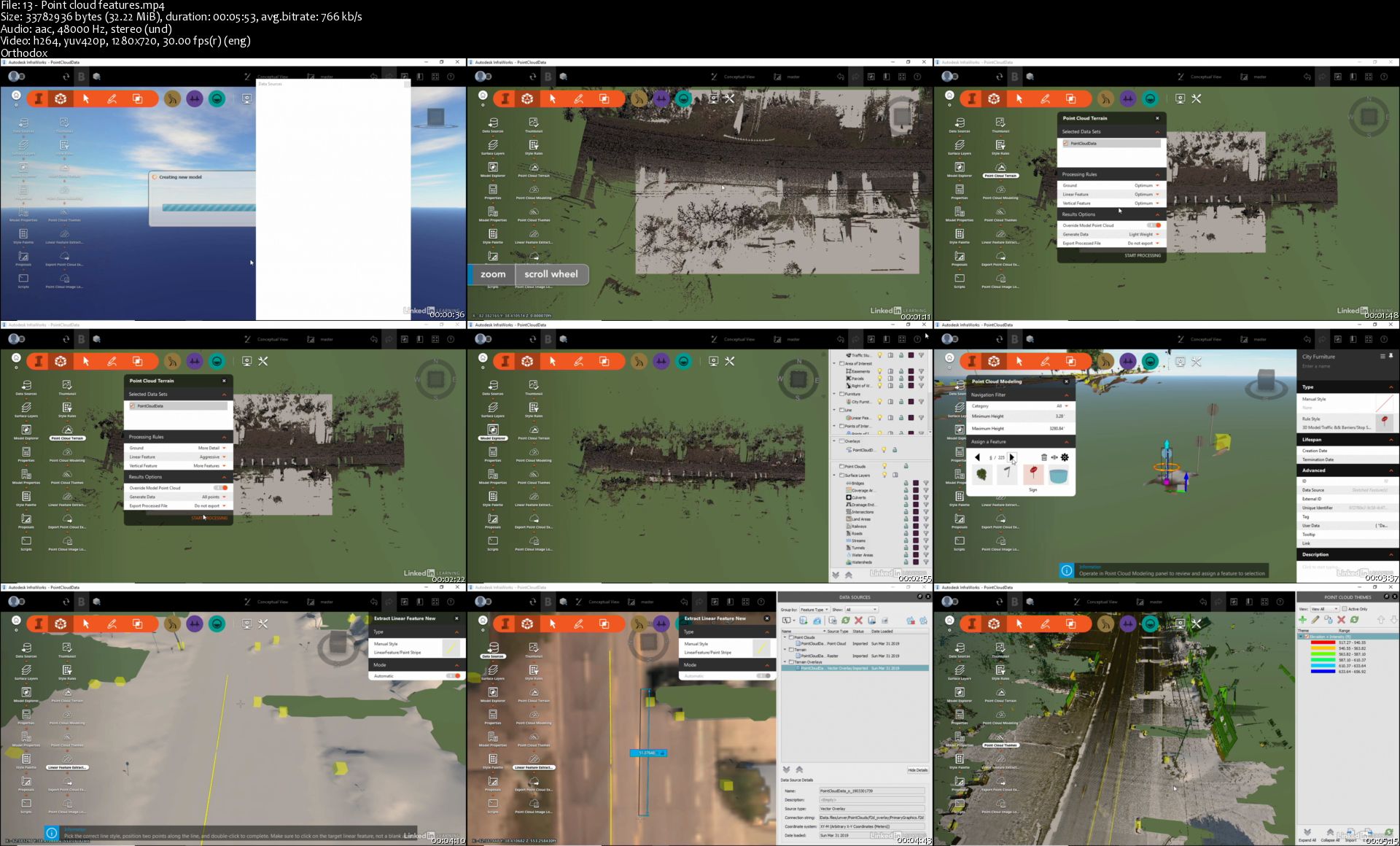Open Properties icon in the 00:01:11 frame
The image size is (1400, 846).
[x=493, y=190]
